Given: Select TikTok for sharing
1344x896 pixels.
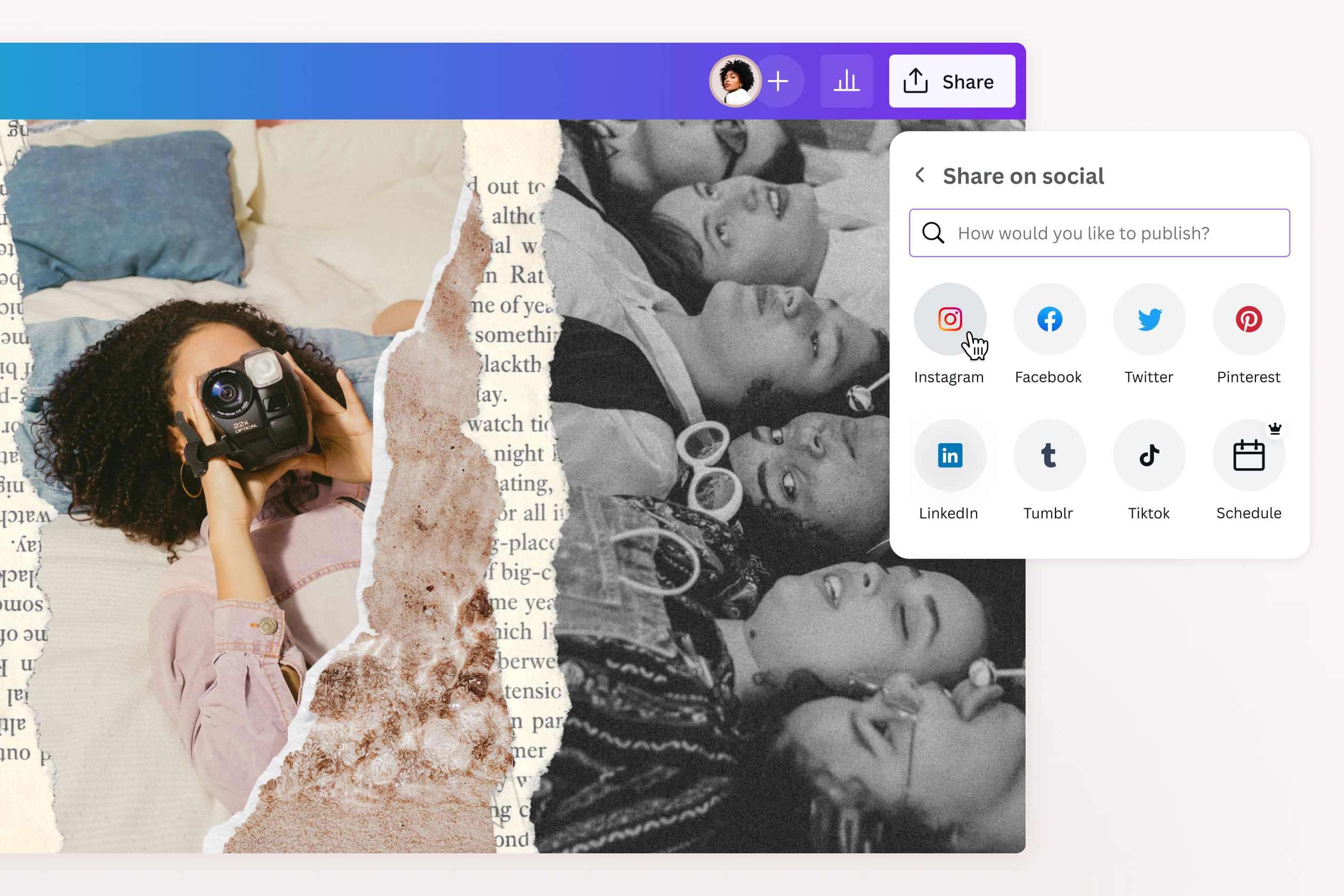Looking at the screenshot, I should click(1149, 455).
